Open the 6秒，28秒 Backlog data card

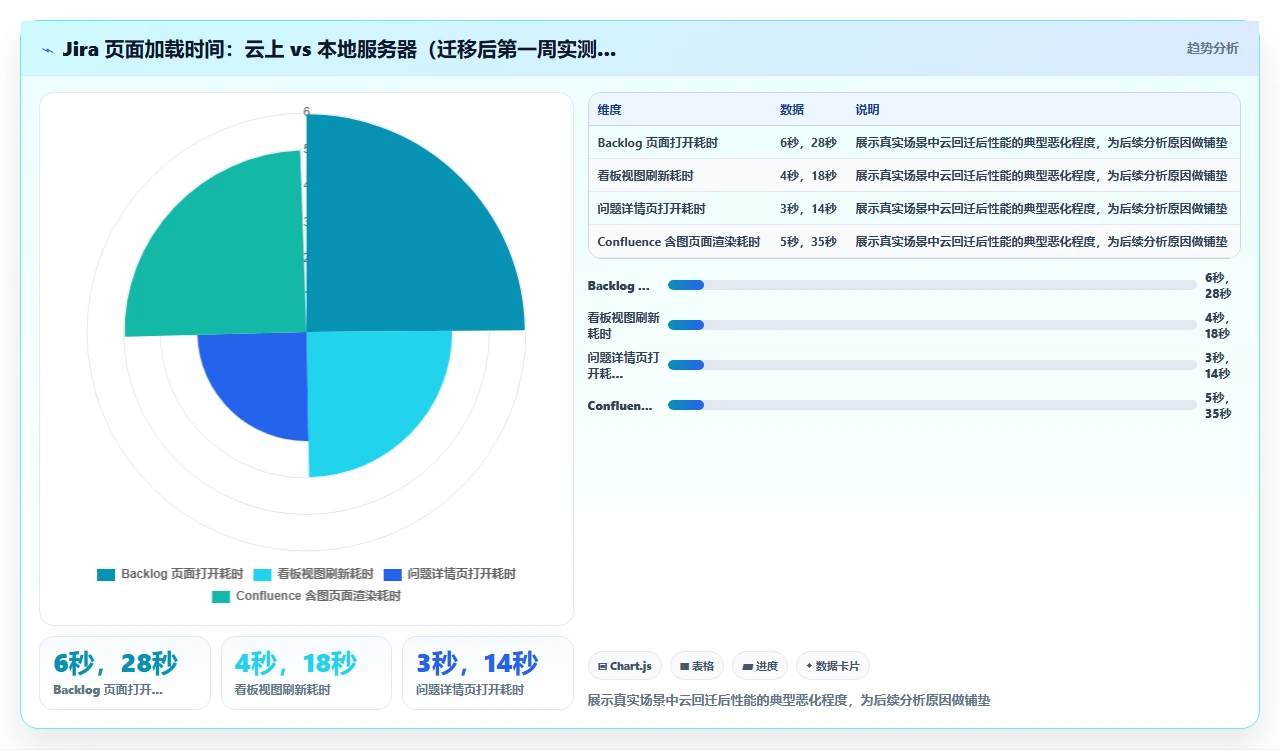125,673
